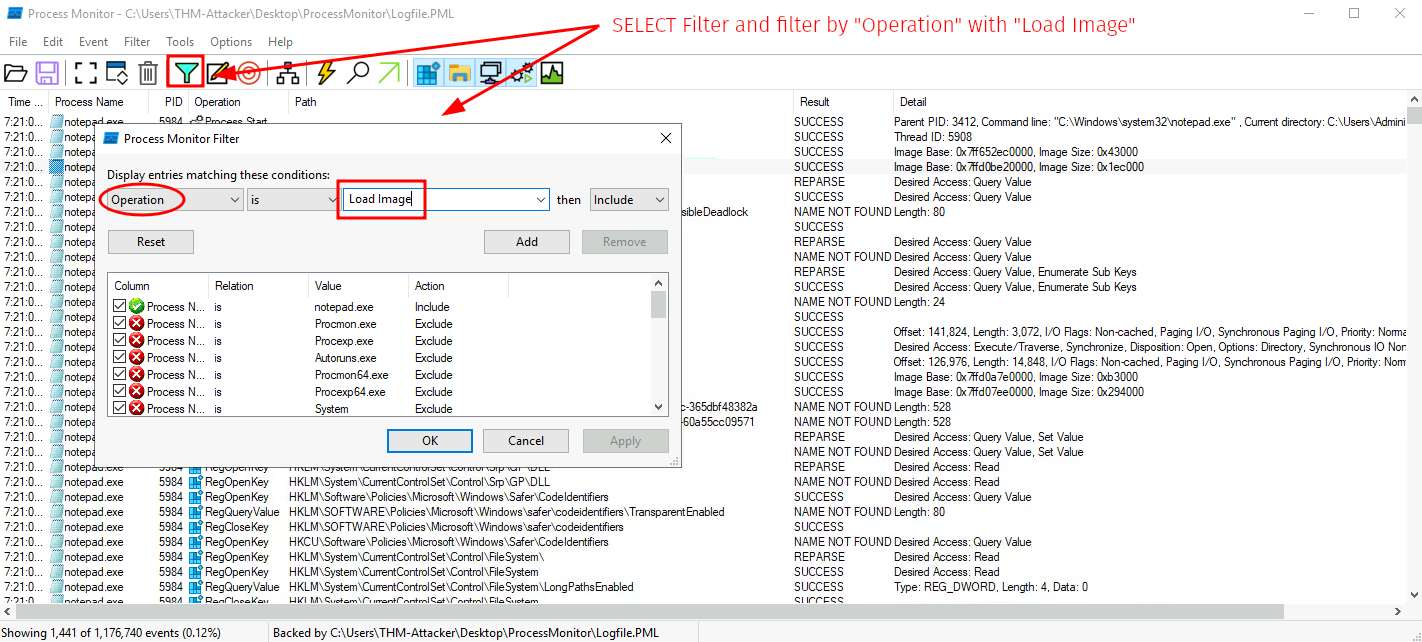Viewport: 1422px width, 642px height.
Task: Click the Capture toggle icon in toolbar
Action: (86, 73)
